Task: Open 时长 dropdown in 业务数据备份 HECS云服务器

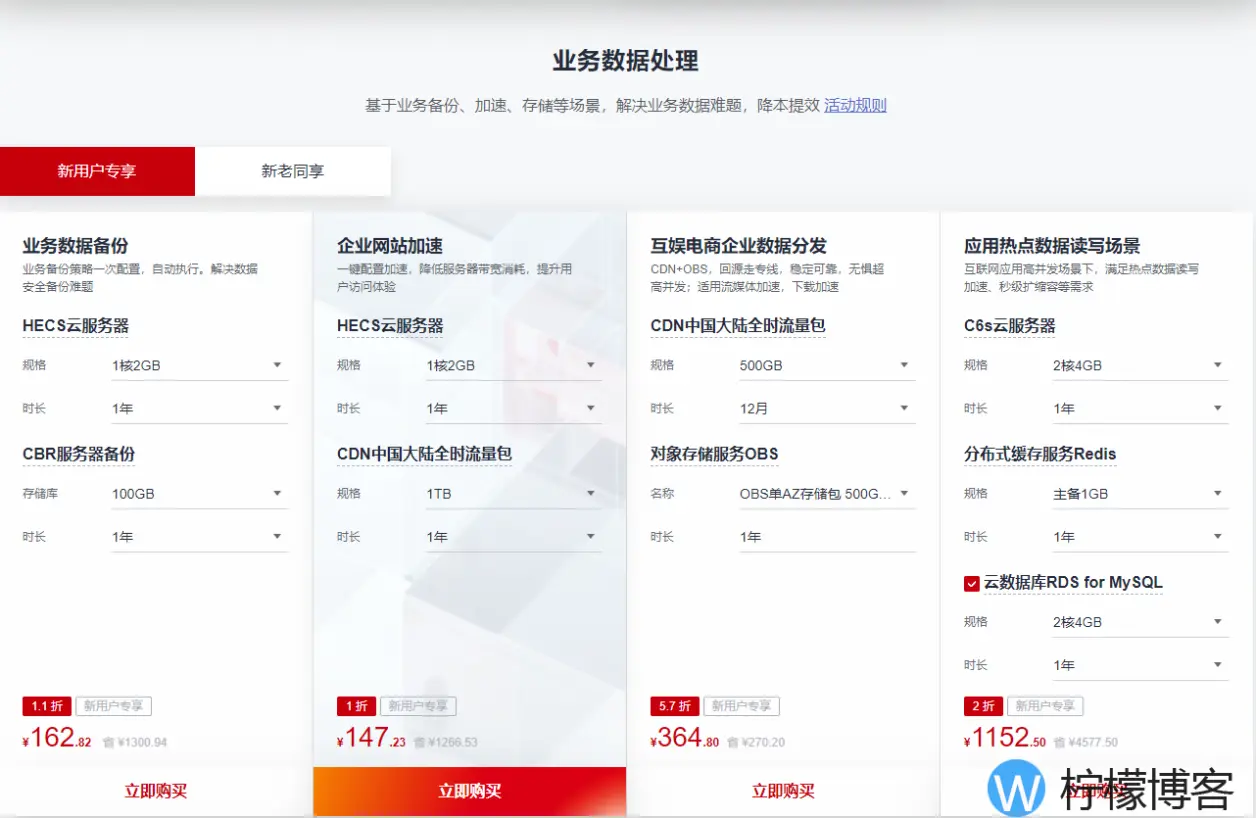Action: pyautogui.click(x=199, y=408)
